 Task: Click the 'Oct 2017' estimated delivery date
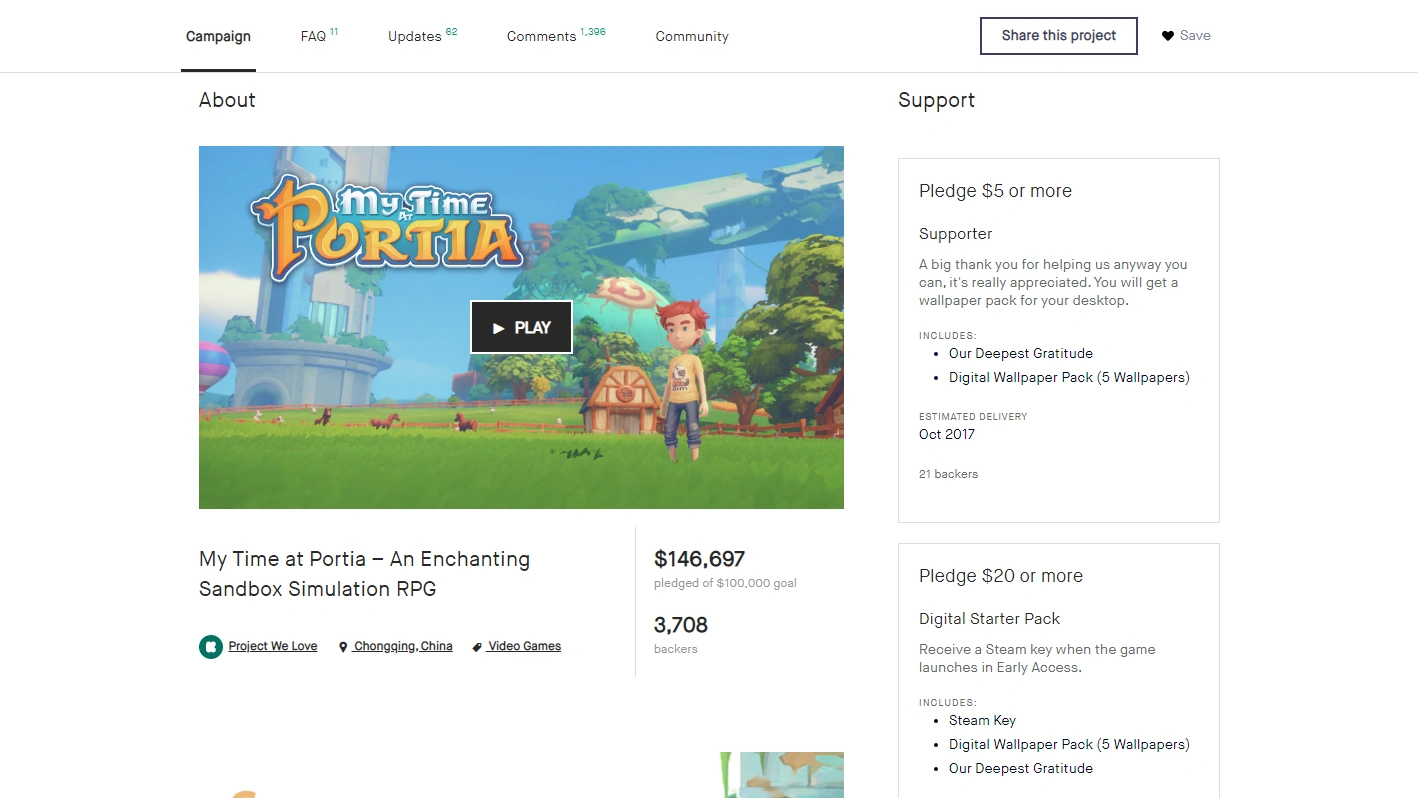click(x=947, y=434)
